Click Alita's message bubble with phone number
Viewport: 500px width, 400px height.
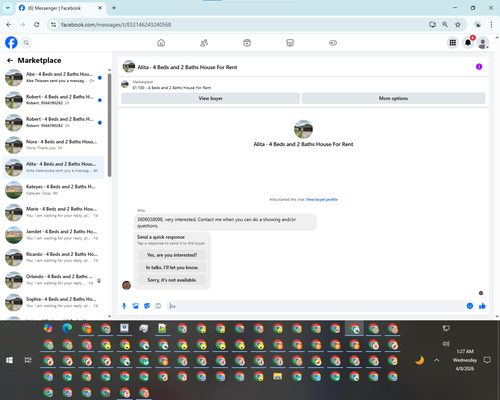[225, 222]
